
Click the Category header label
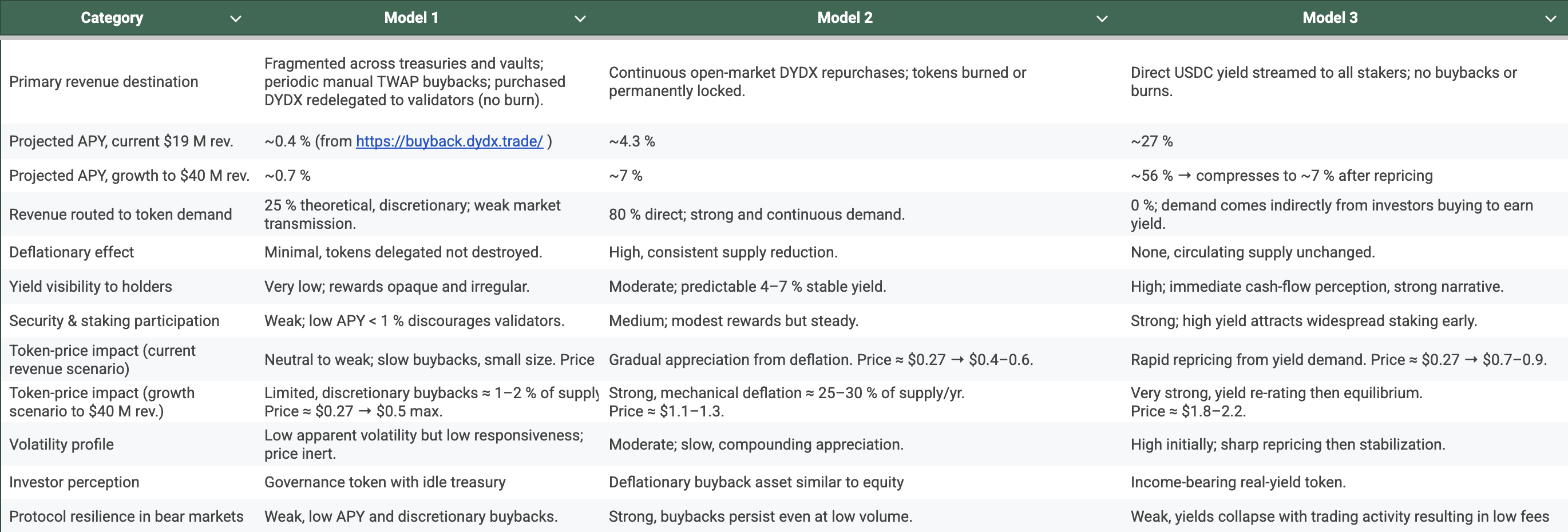pyautogui.click(x=112, y=18)
